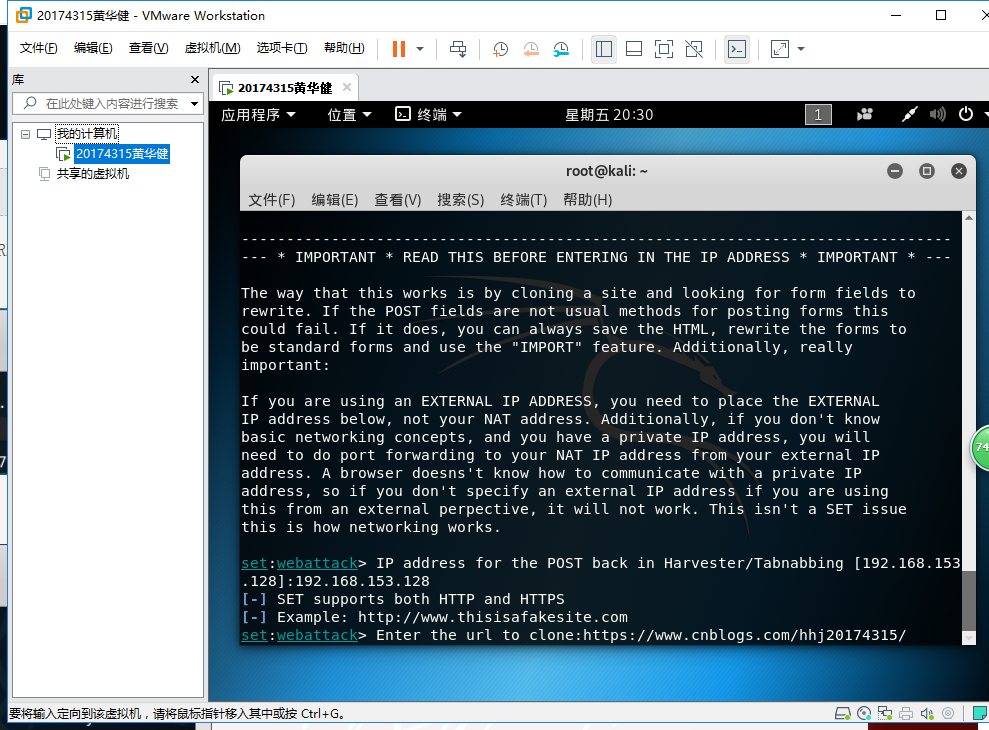Minimize the VMware Workstation window
Screen dimensions: 989x730
tap(896, 16)
